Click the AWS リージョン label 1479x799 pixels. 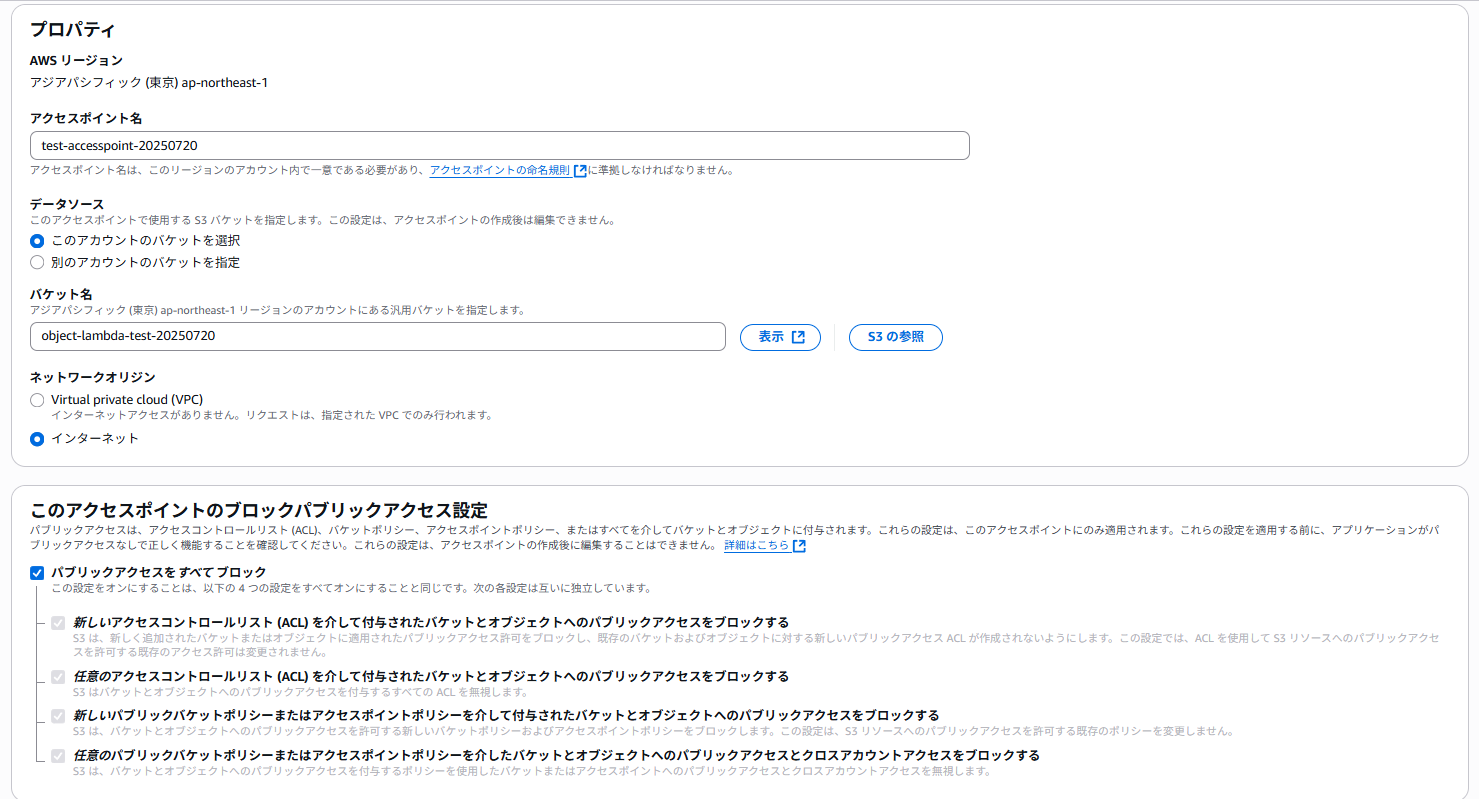[x=76, y=61]
